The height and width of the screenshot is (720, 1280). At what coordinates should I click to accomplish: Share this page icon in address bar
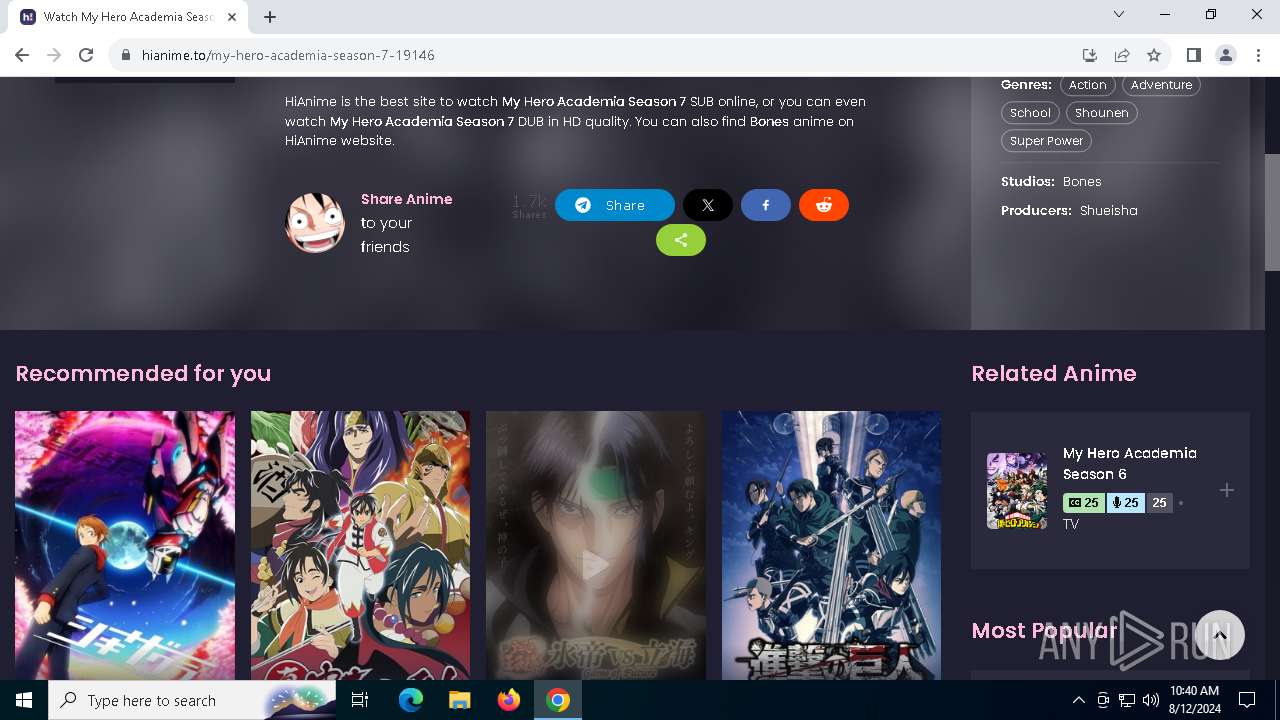[x=1122, y=55]
